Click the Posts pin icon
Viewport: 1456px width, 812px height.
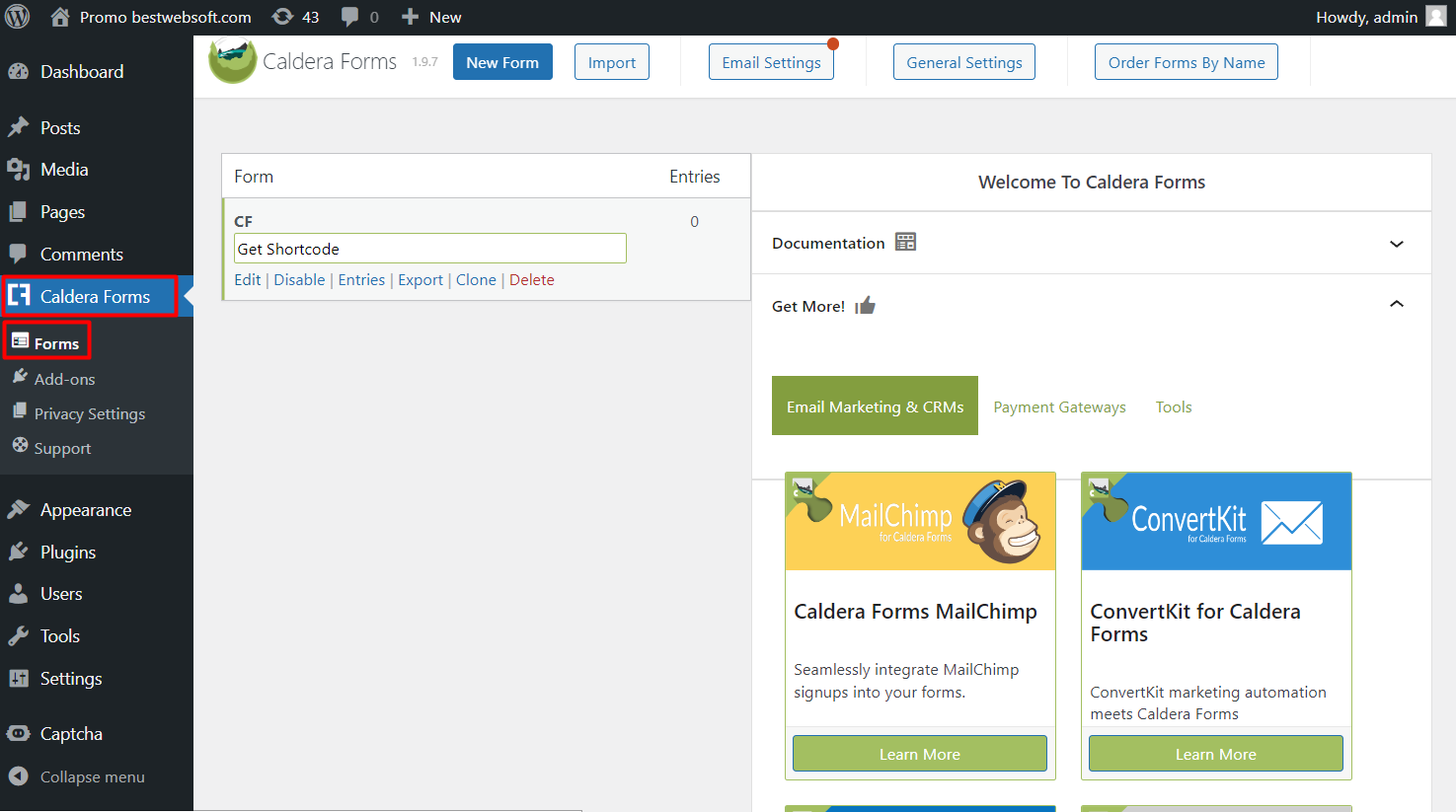coord(18,127)
